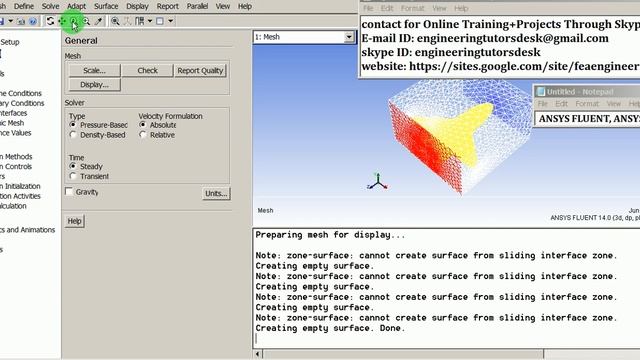Screen dimensions: 640x360
Task: Open the '1: Mesh' window dropdown
Action: point(349,37)
